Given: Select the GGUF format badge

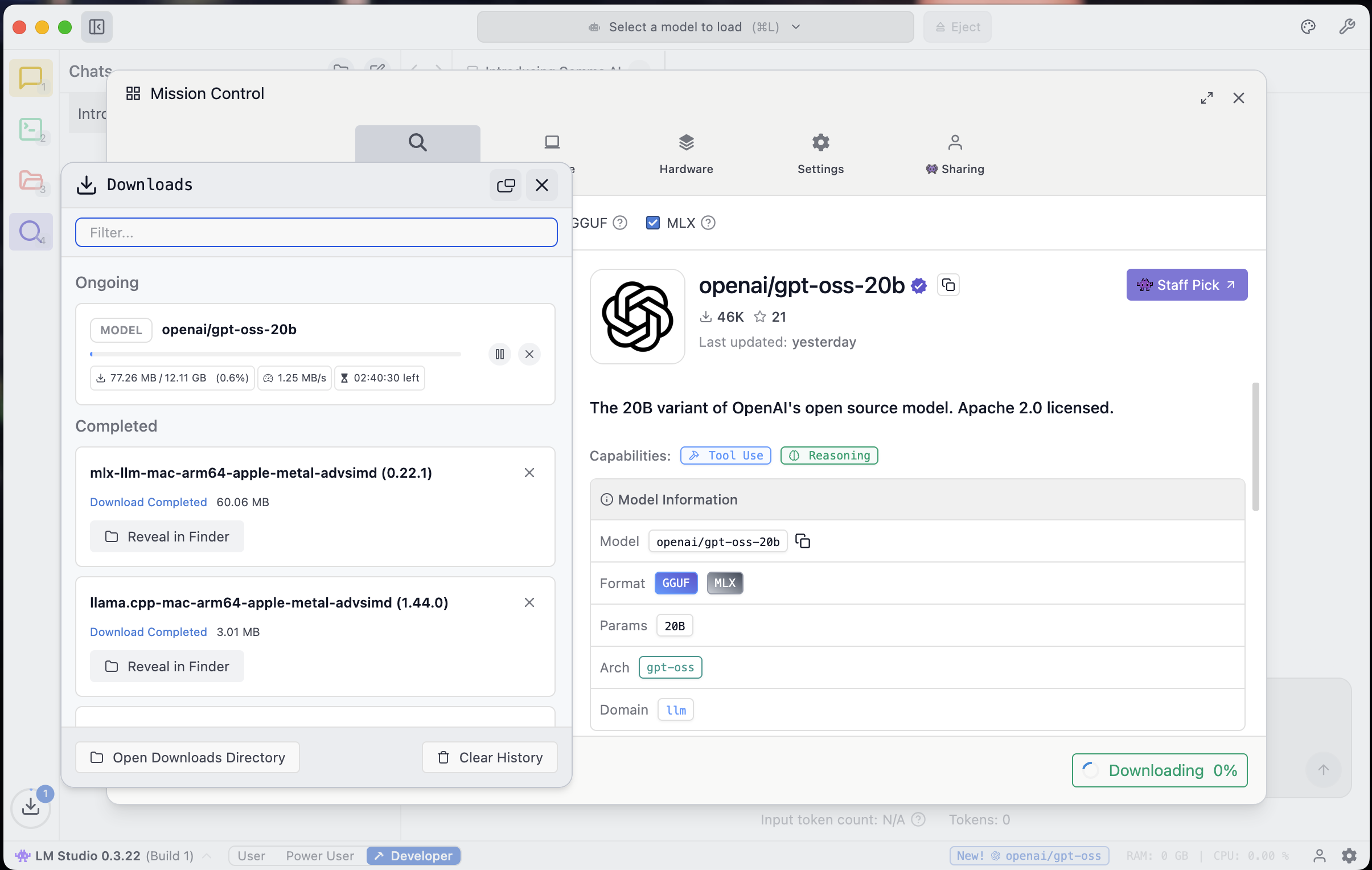Looking at the screenshot, I should [x=676, y=584].
